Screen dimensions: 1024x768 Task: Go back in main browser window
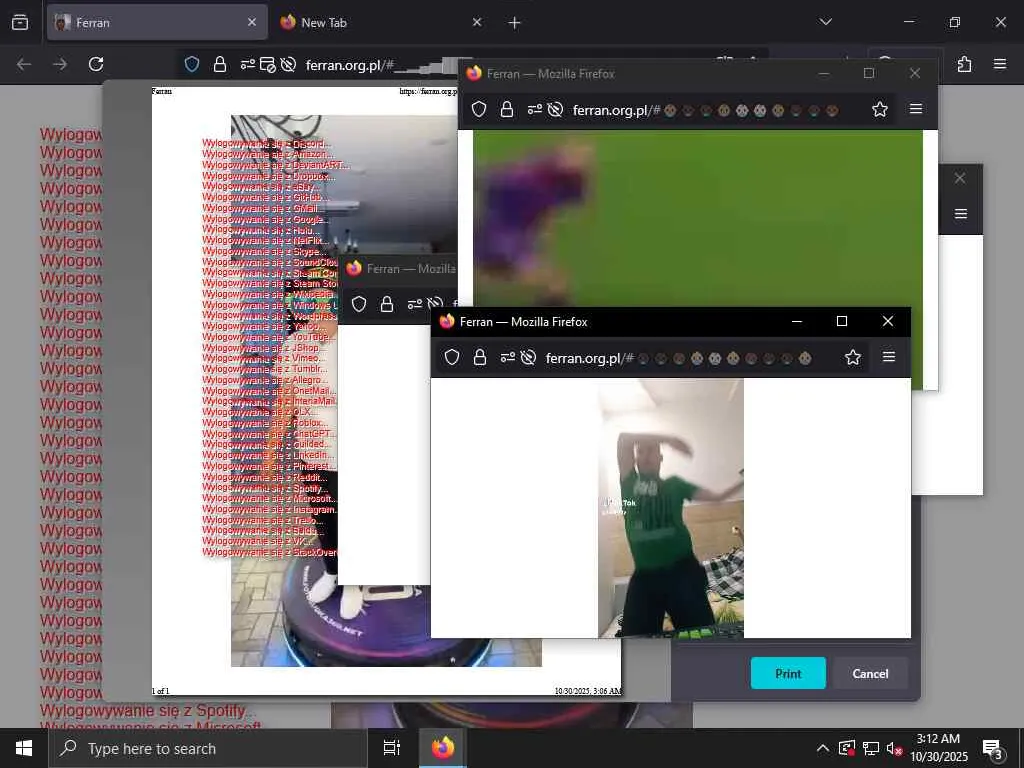(x=24, y=64)
